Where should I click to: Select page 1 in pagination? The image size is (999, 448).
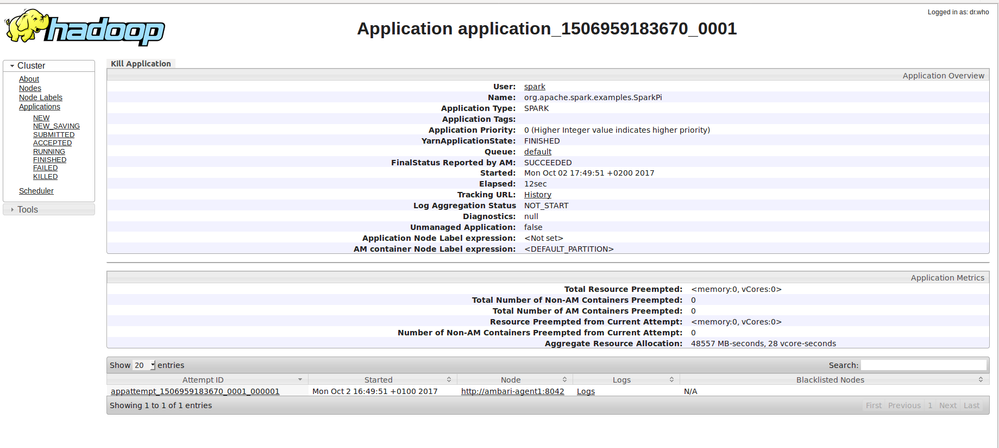click(x=930, y=406)
